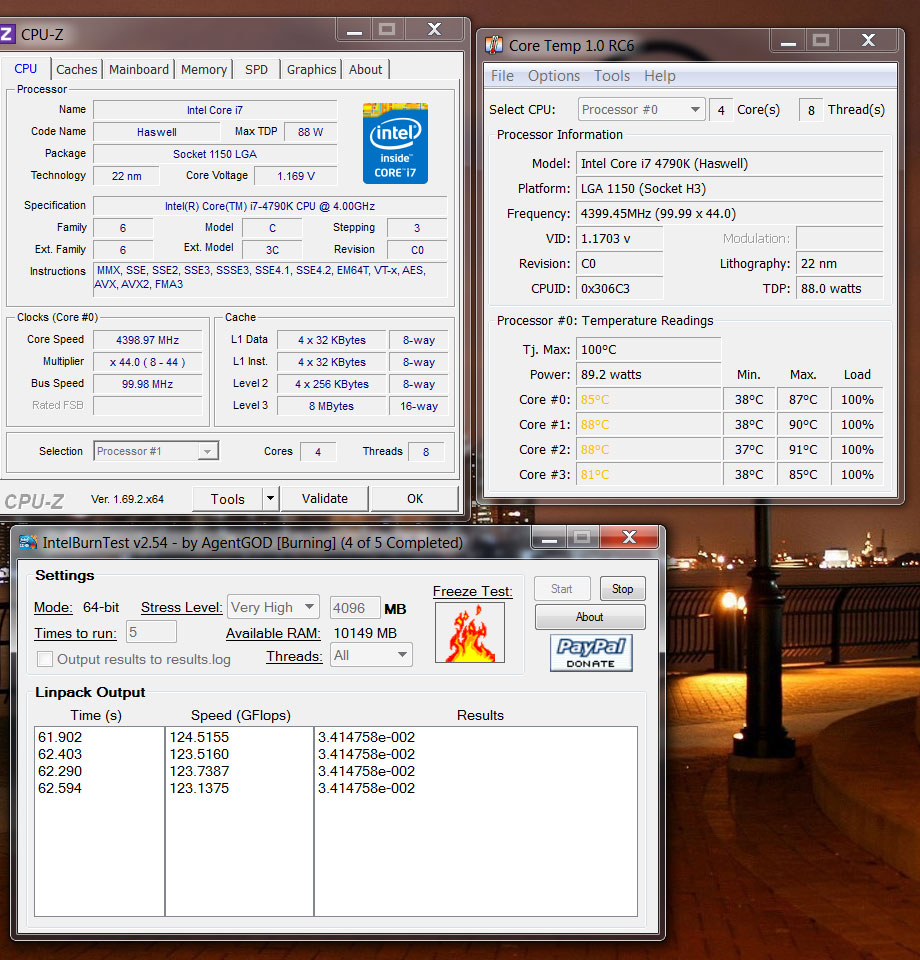Click the Linpack time 62.594 entry
920x960 pixels.
(60, 788)
